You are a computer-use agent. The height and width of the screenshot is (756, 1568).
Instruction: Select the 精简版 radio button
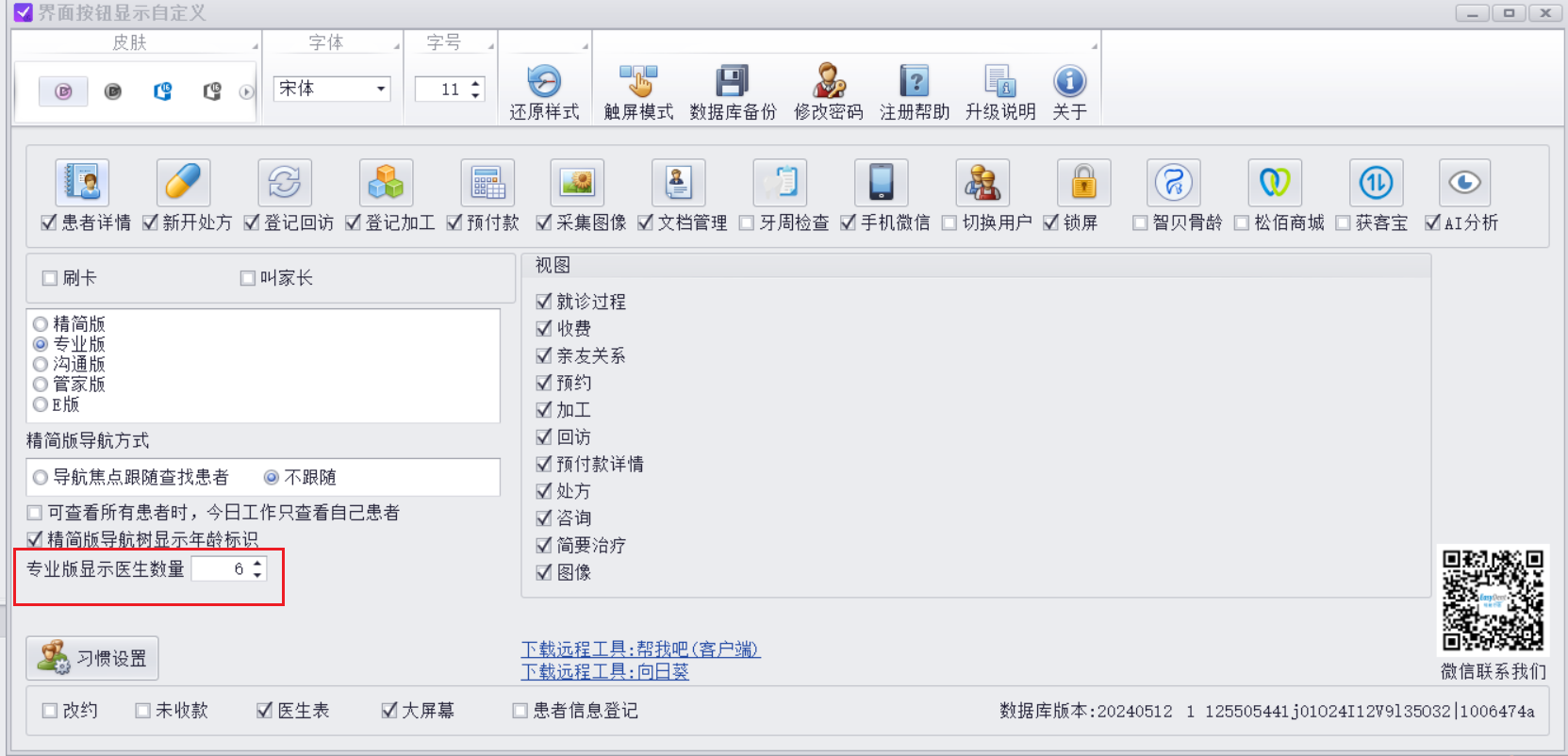tap(41, 324)
